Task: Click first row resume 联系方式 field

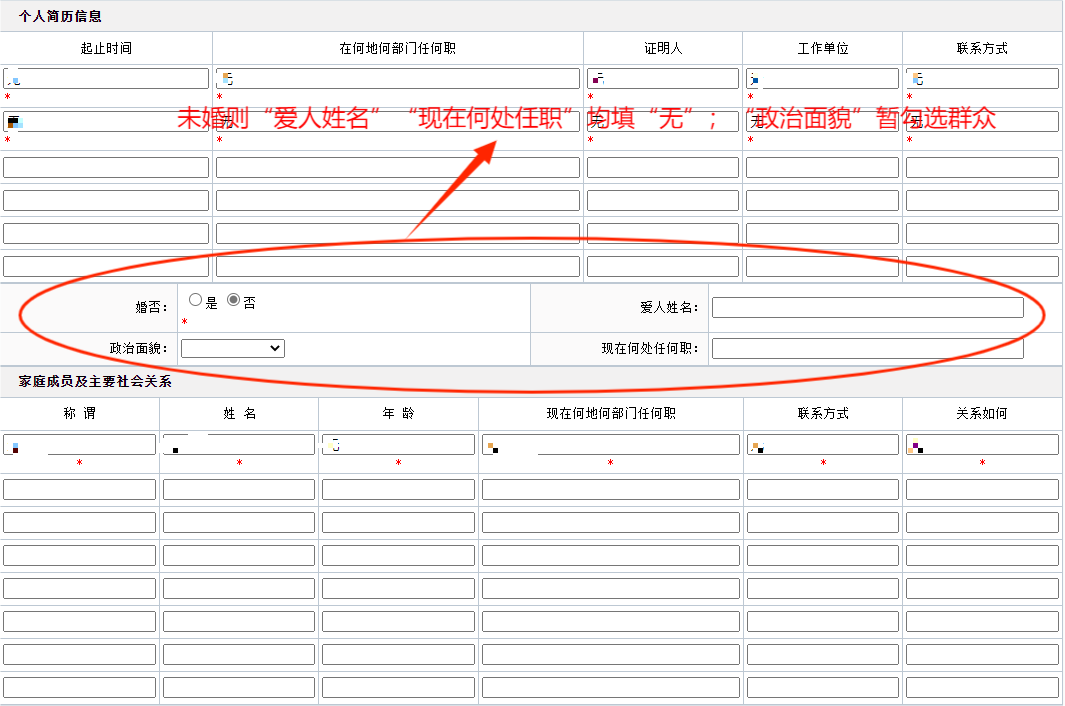Action: pyautogui.click(x=982, y=79)
